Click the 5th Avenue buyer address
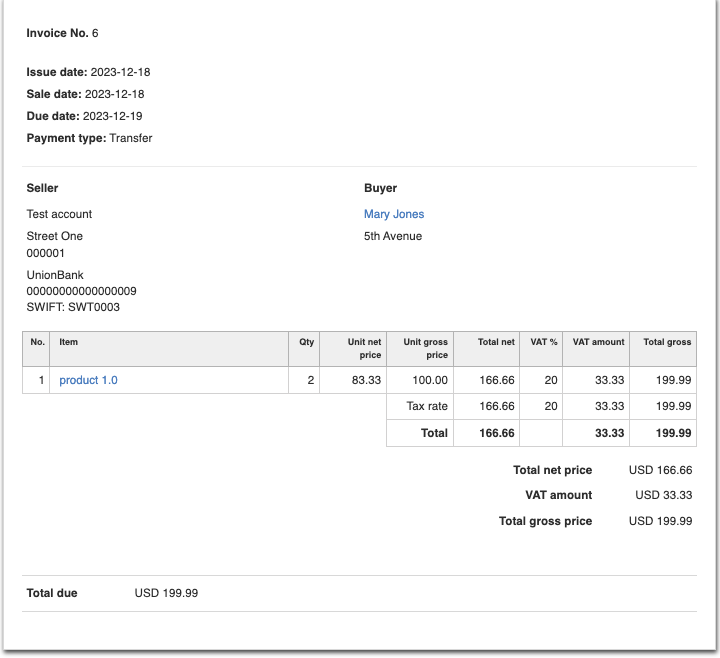The width and height of the screenshot is (720, 658). pyautogui.click(x=393, y=236)
